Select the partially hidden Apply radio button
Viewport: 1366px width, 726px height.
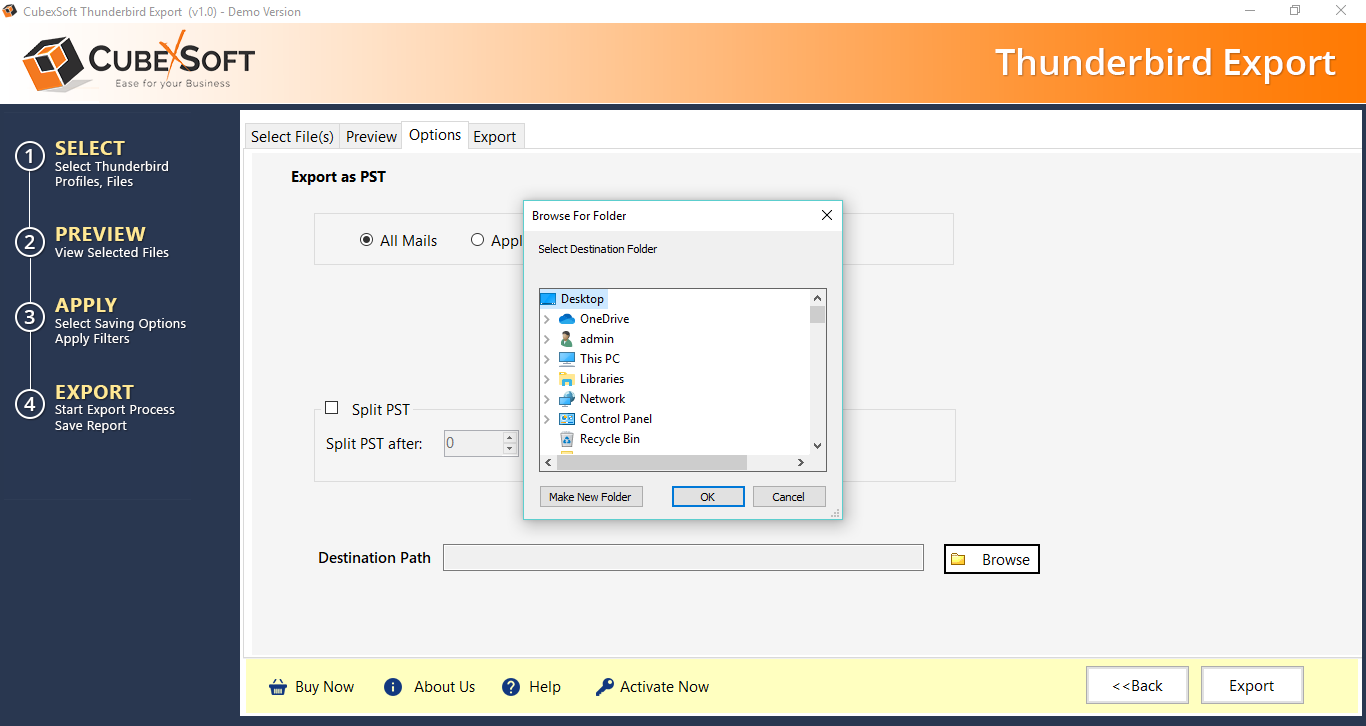pos(478,240)
